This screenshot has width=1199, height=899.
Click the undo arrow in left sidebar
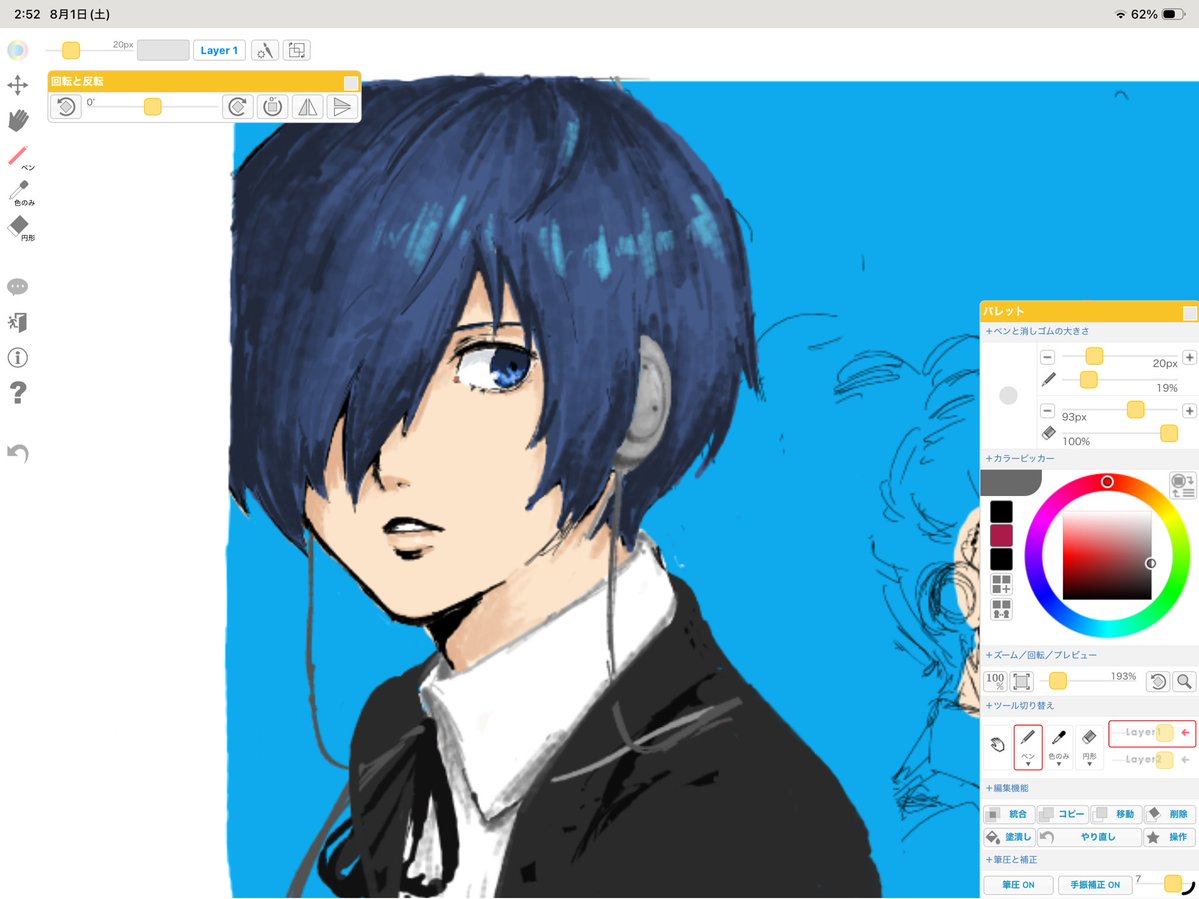[x=18, y=453]
